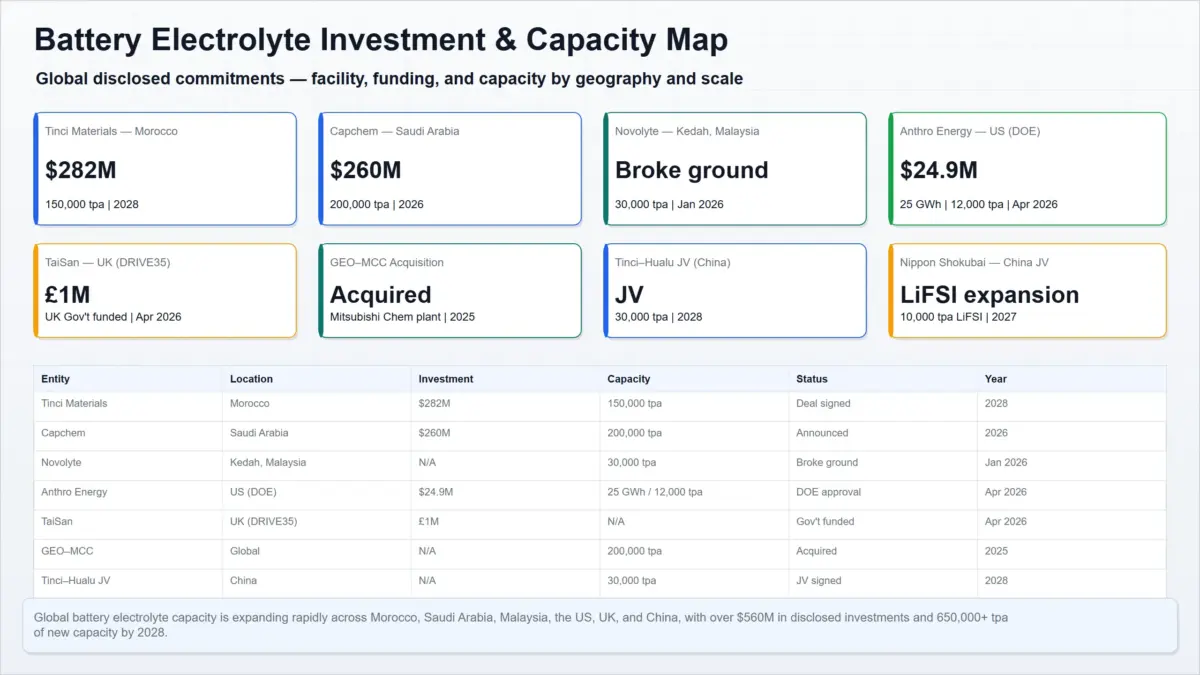The width and height of the screenshot is (1200, 675).
Task: Click the 'Acquired' card headline
Action: [381, 295]
